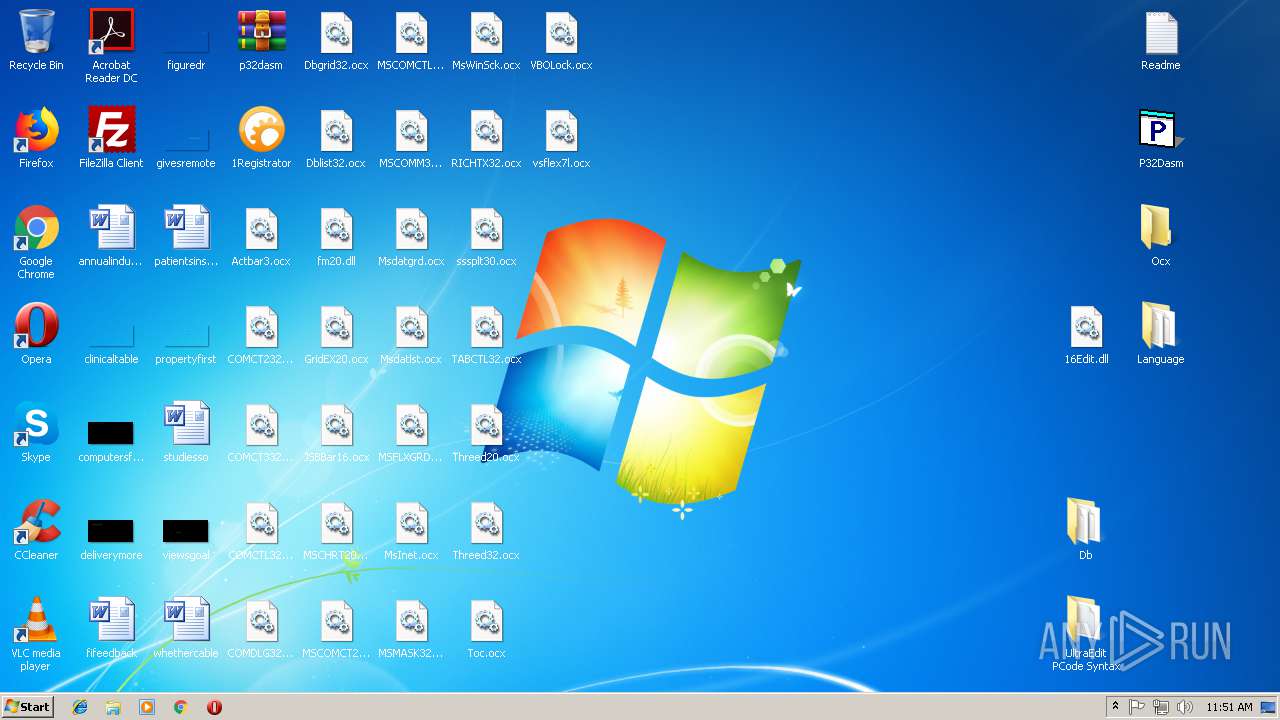Select the 16Edit.dll file

1086,327
